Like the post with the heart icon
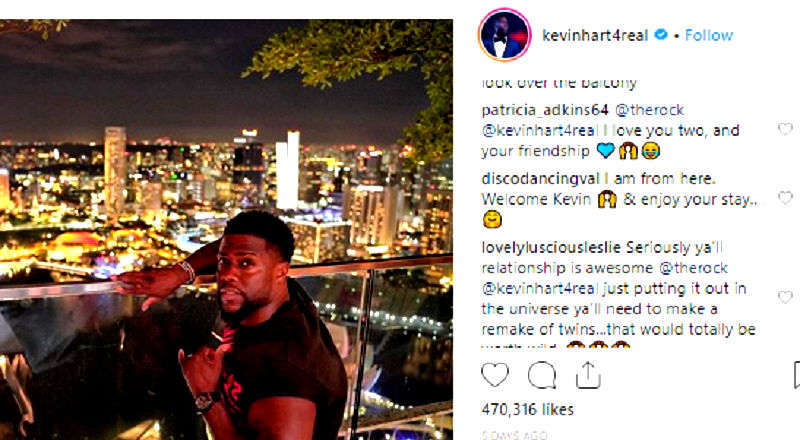800x440 pixels. [x=495, y=375]
